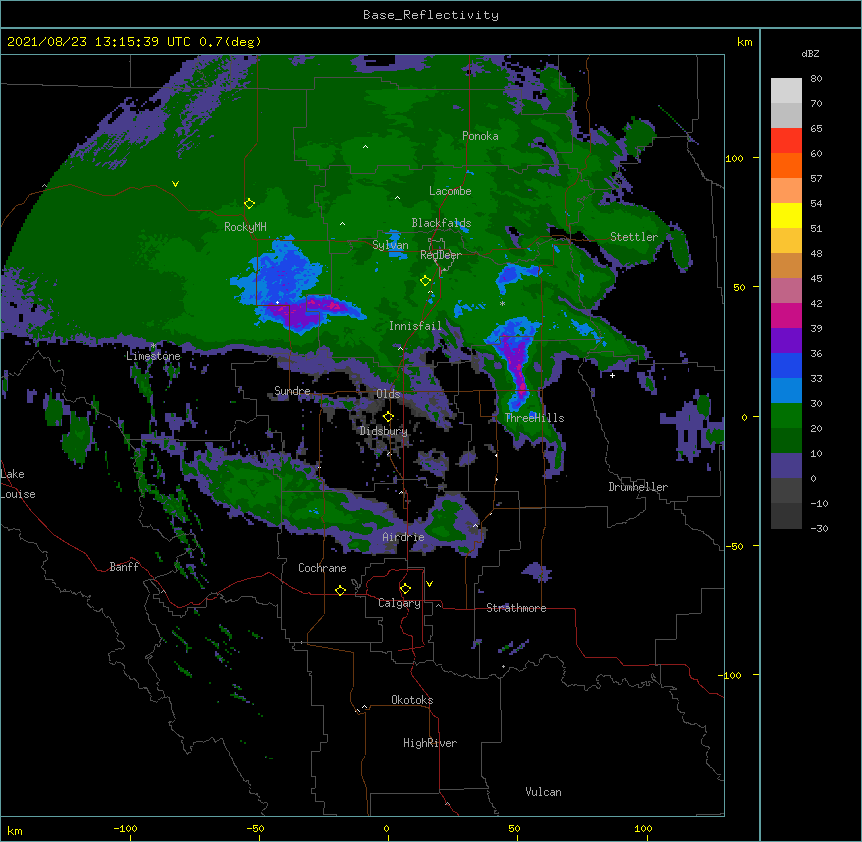
Task: Pick the bright green 20-30 dBZ legend swatch
Action: pyautogui.click(x=786, y=416)
